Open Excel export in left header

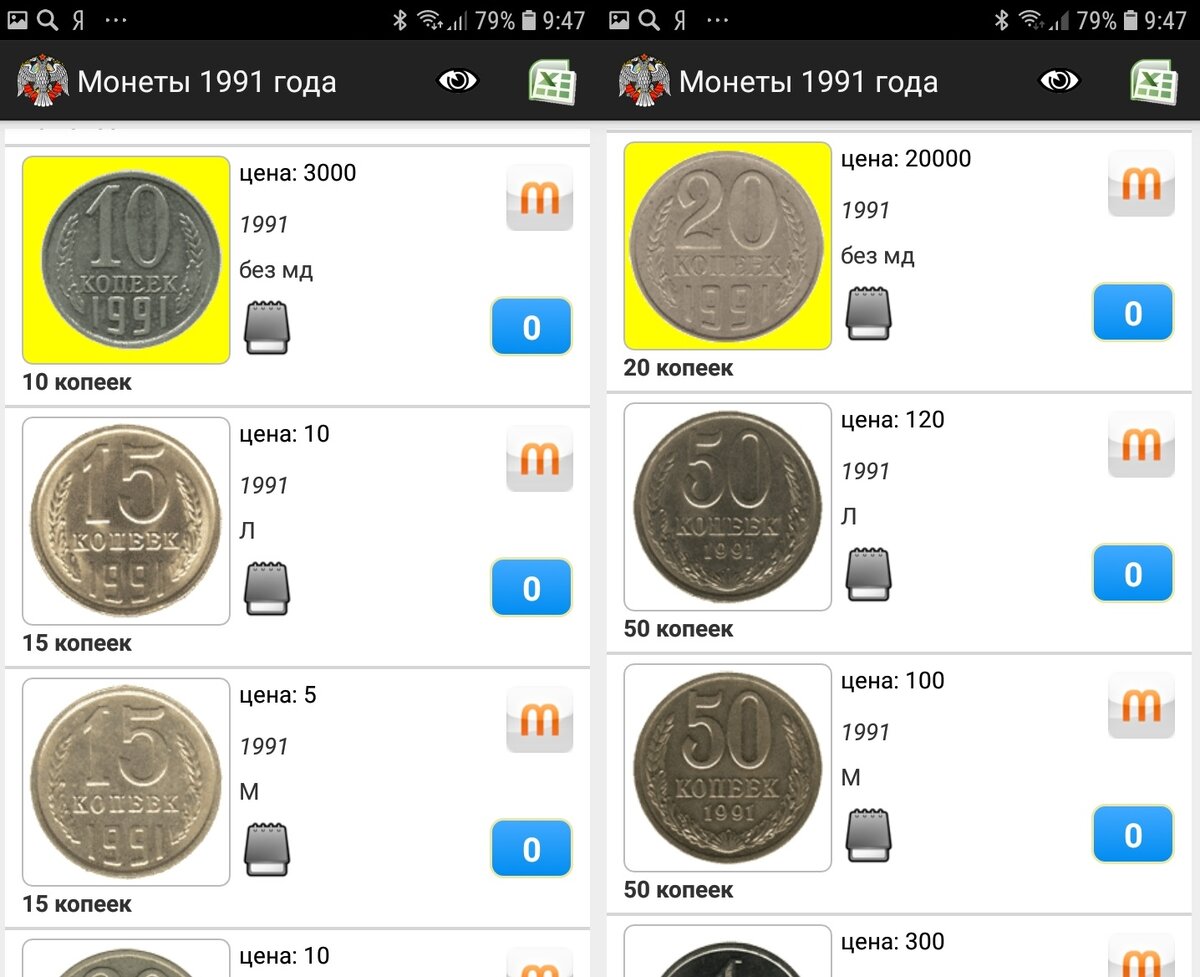tap(552, 81)
